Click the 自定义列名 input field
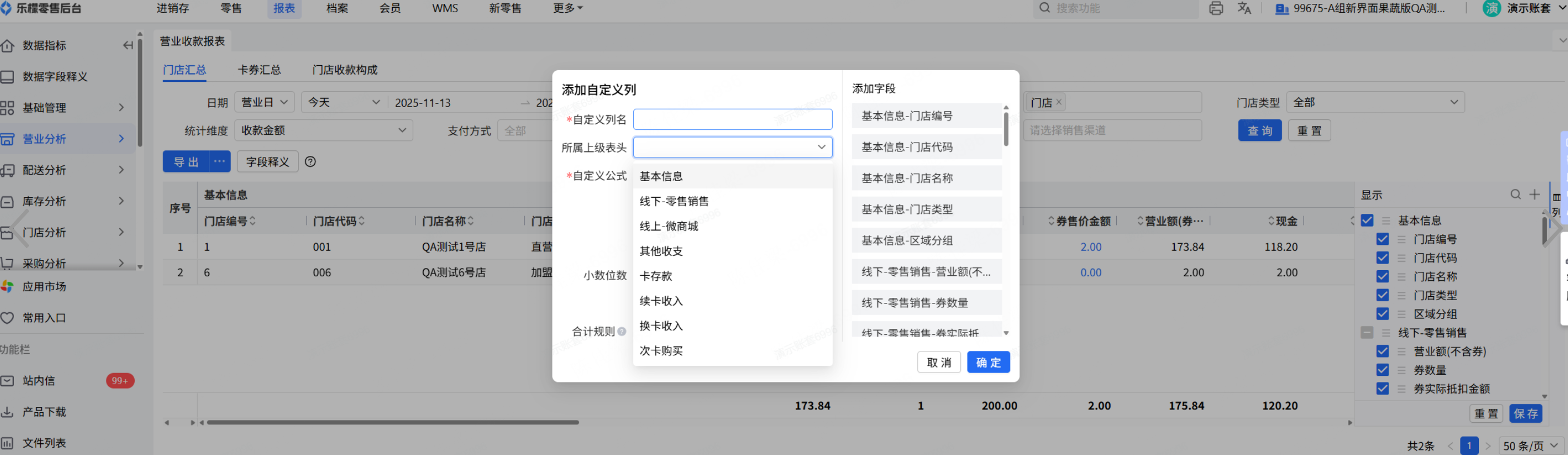Viewport: 1568px width, 455px height. [732, 119]
